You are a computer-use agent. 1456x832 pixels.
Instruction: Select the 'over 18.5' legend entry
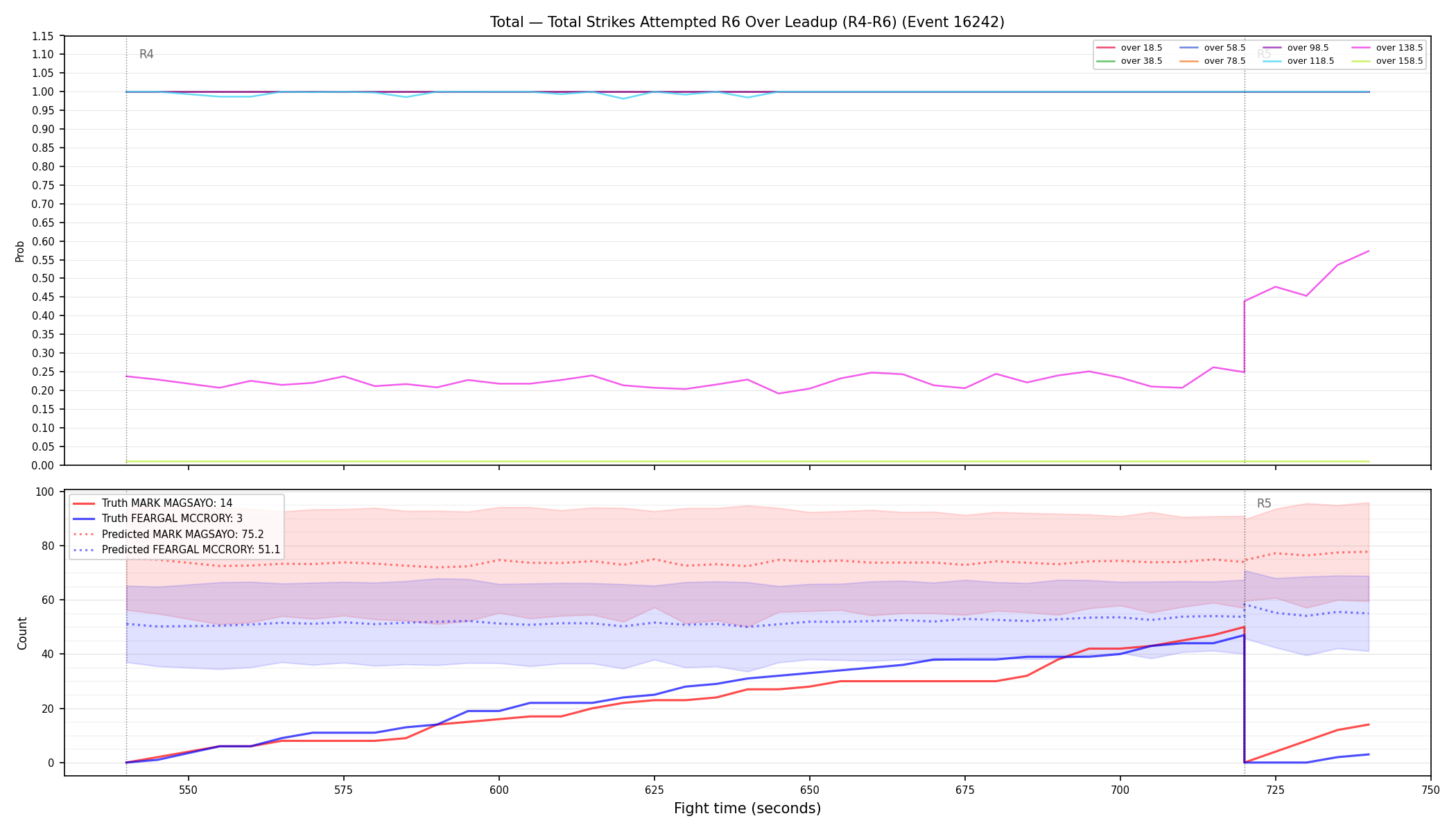click(1129, 48)
